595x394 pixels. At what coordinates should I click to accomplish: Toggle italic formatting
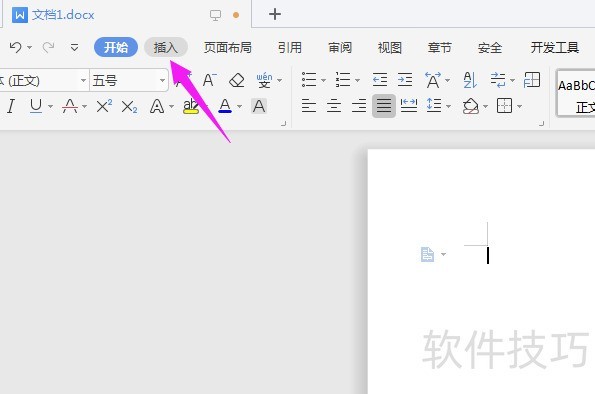[11, 106]
